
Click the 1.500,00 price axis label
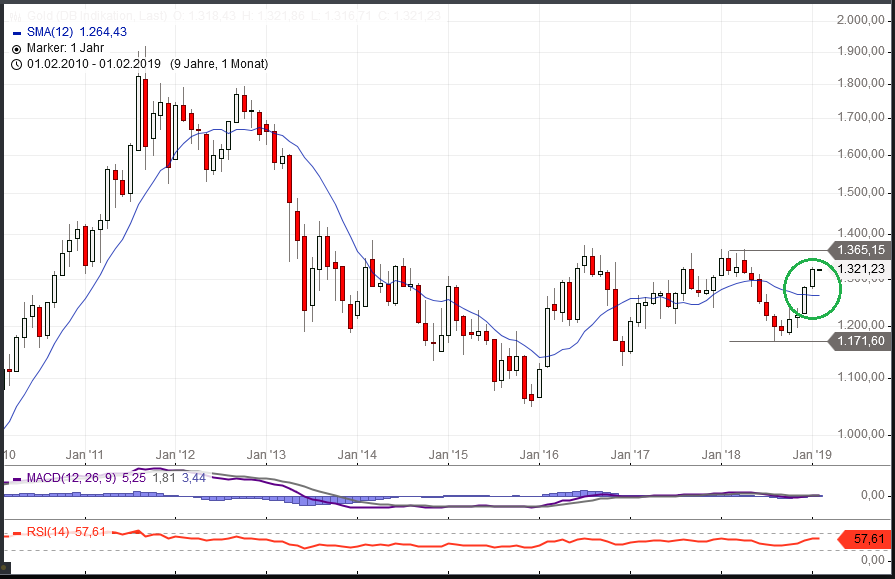click(861, 192)
